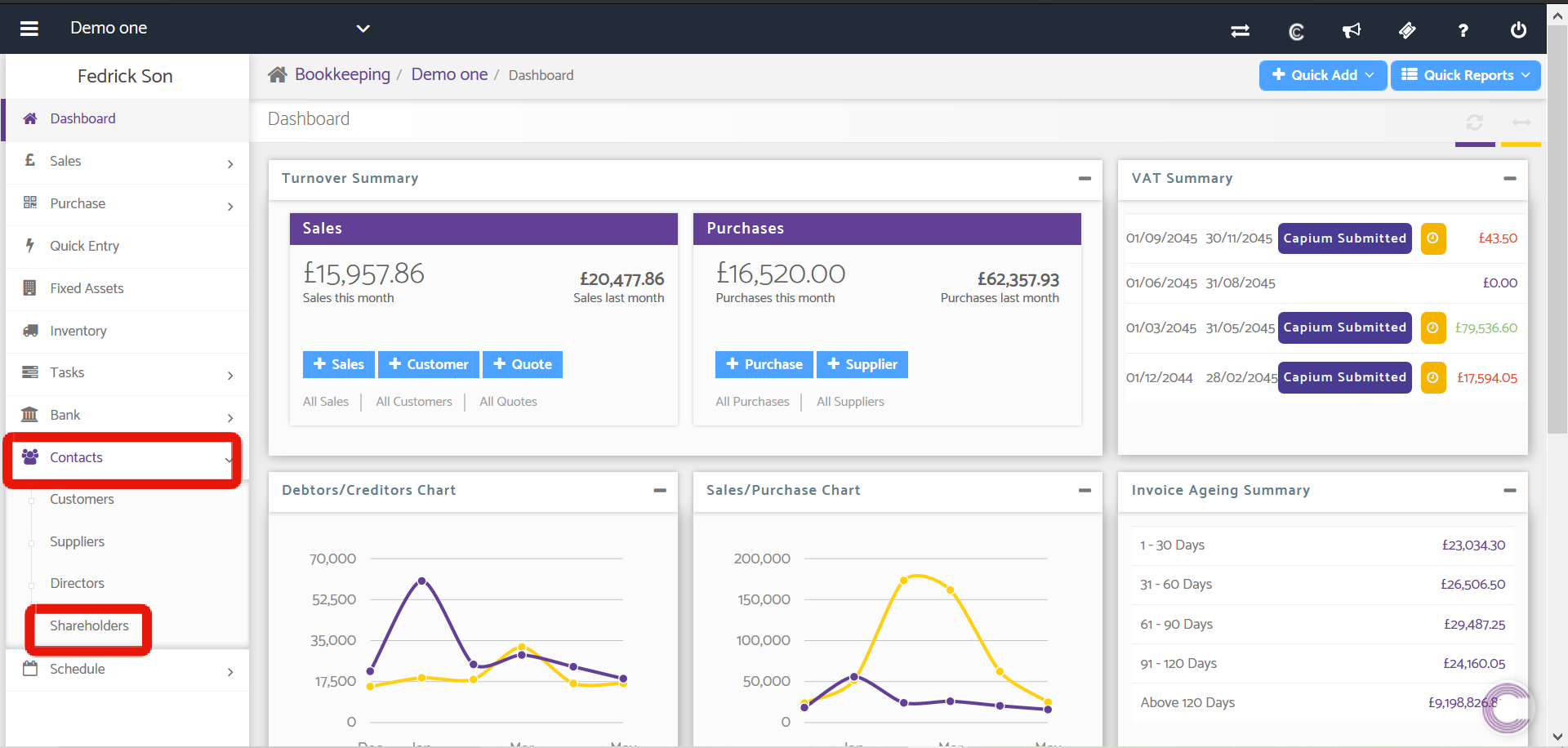The width and height of the screenshot is (1568, 748).
Task: Collapse the VAT Summary panel
Action: pos(1509,178)
